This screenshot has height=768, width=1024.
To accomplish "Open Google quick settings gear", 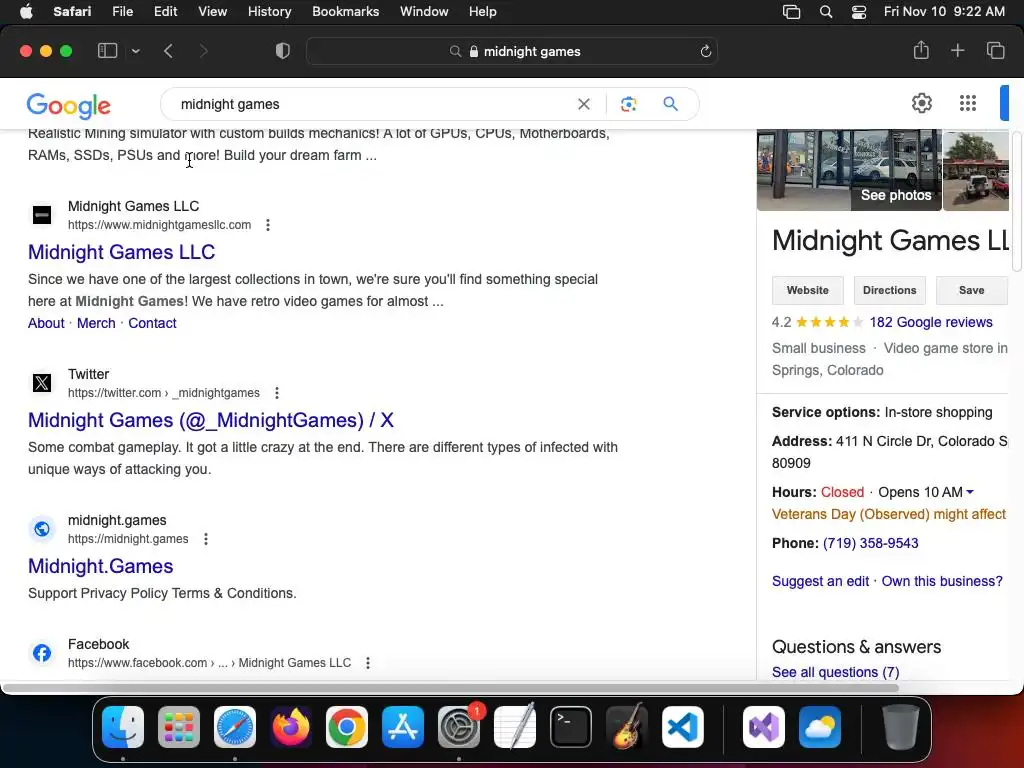I will (921, 103).
